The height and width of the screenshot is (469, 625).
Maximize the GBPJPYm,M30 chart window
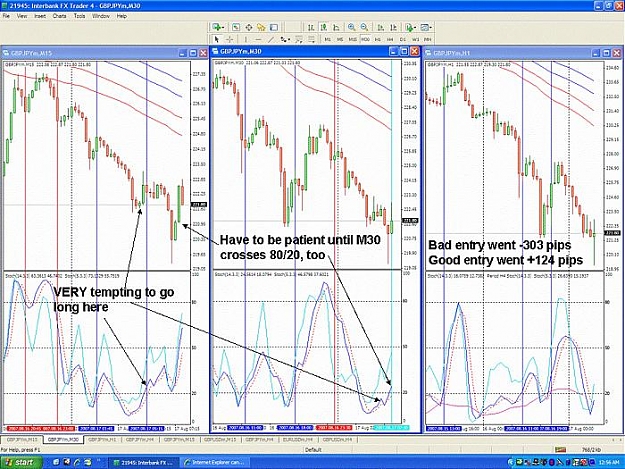click(x=404, y=51)
